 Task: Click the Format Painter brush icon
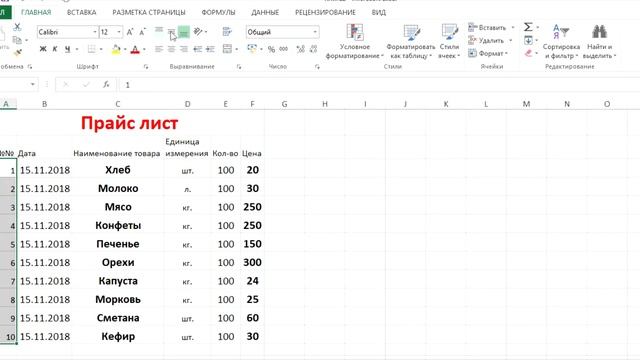[18, 52]
